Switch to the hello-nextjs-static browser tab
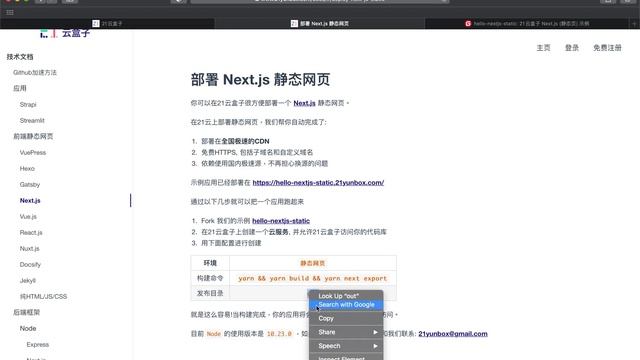Screen dimensions: 640x360 point(527,24)
